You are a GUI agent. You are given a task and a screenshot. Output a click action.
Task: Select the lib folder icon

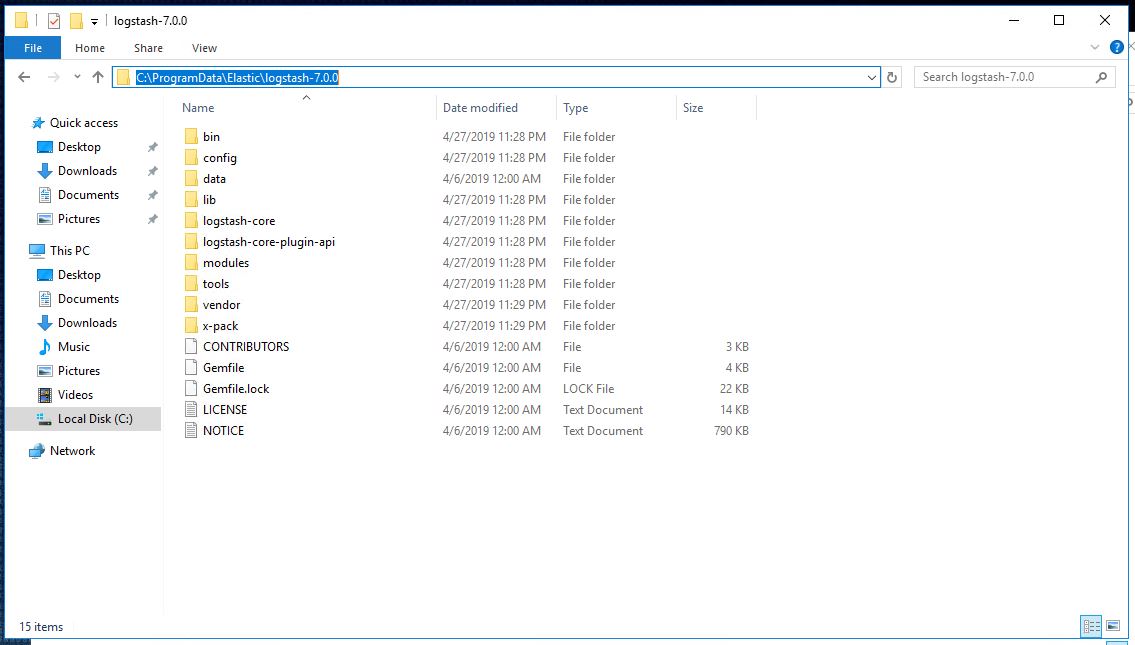191,199
